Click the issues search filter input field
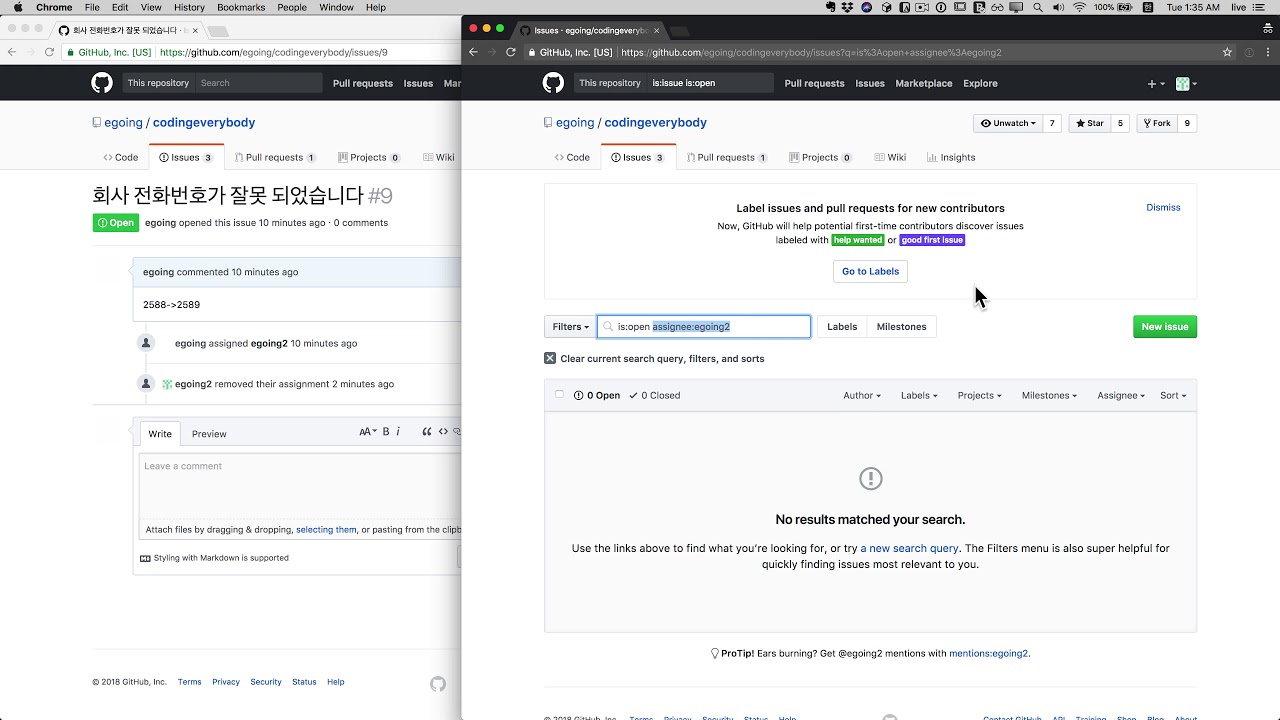Screen dimensions: 1280x720 click(x=704, y=327)
